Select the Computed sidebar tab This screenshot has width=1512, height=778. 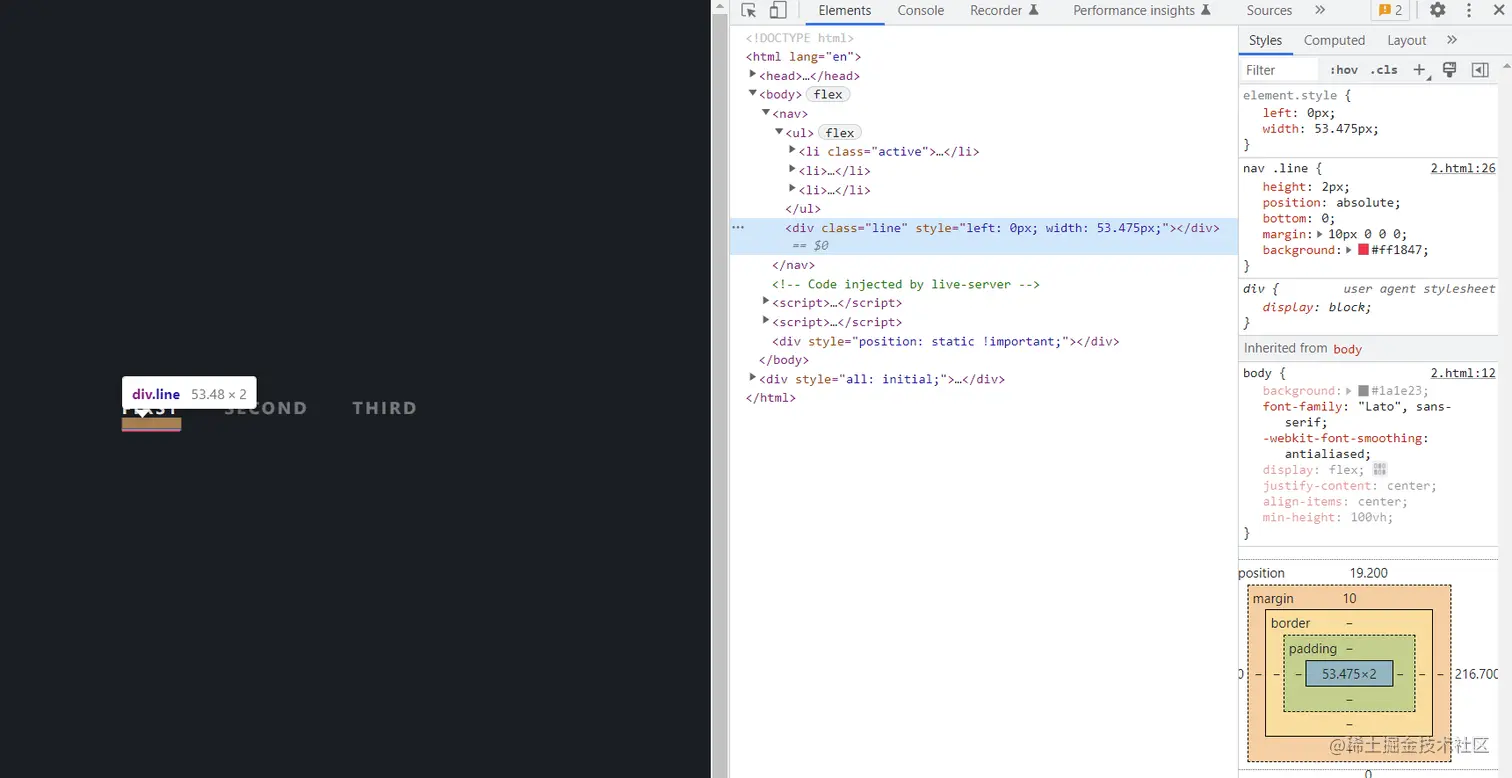coord(1334,40)
